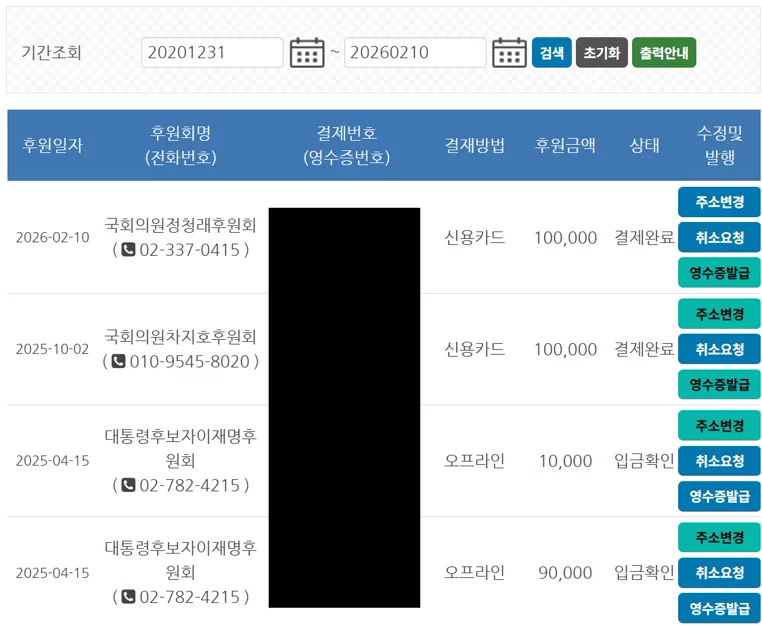This screenshot has height=626, width=762.
Task: Click the start date field 20201231
Action: pos(212,52)
